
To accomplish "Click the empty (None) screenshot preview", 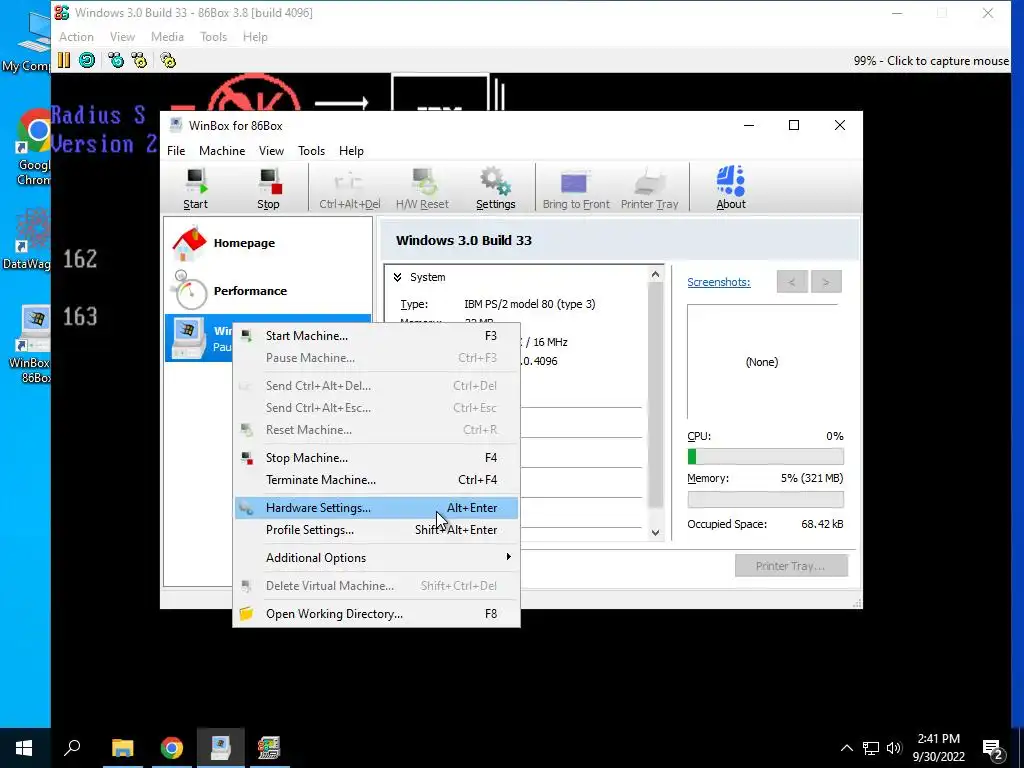I will pos(762,362).
